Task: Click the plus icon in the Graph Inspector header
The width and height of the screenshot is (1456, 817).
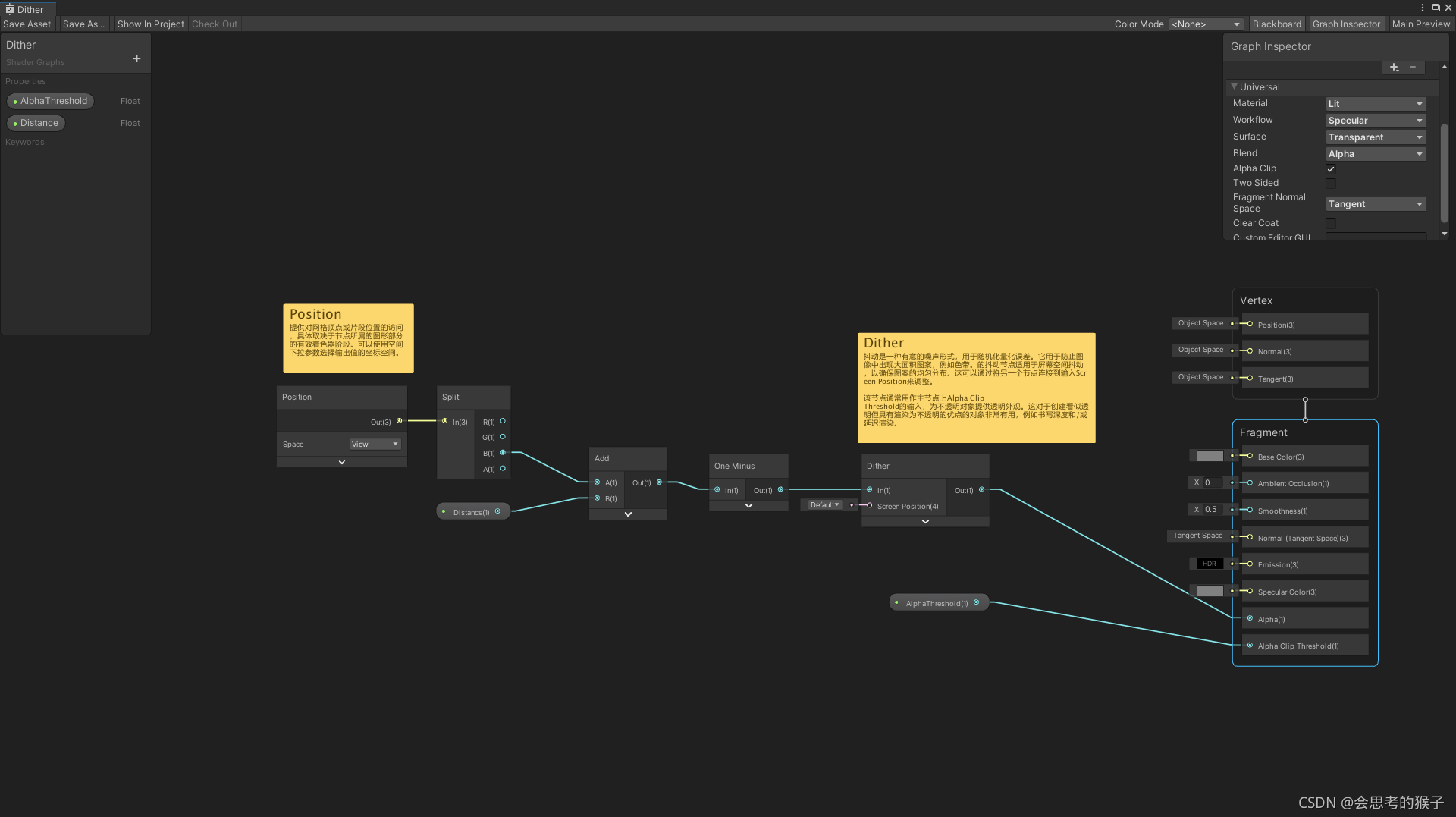Action: pyautogui.click(x=1394, y=67)
